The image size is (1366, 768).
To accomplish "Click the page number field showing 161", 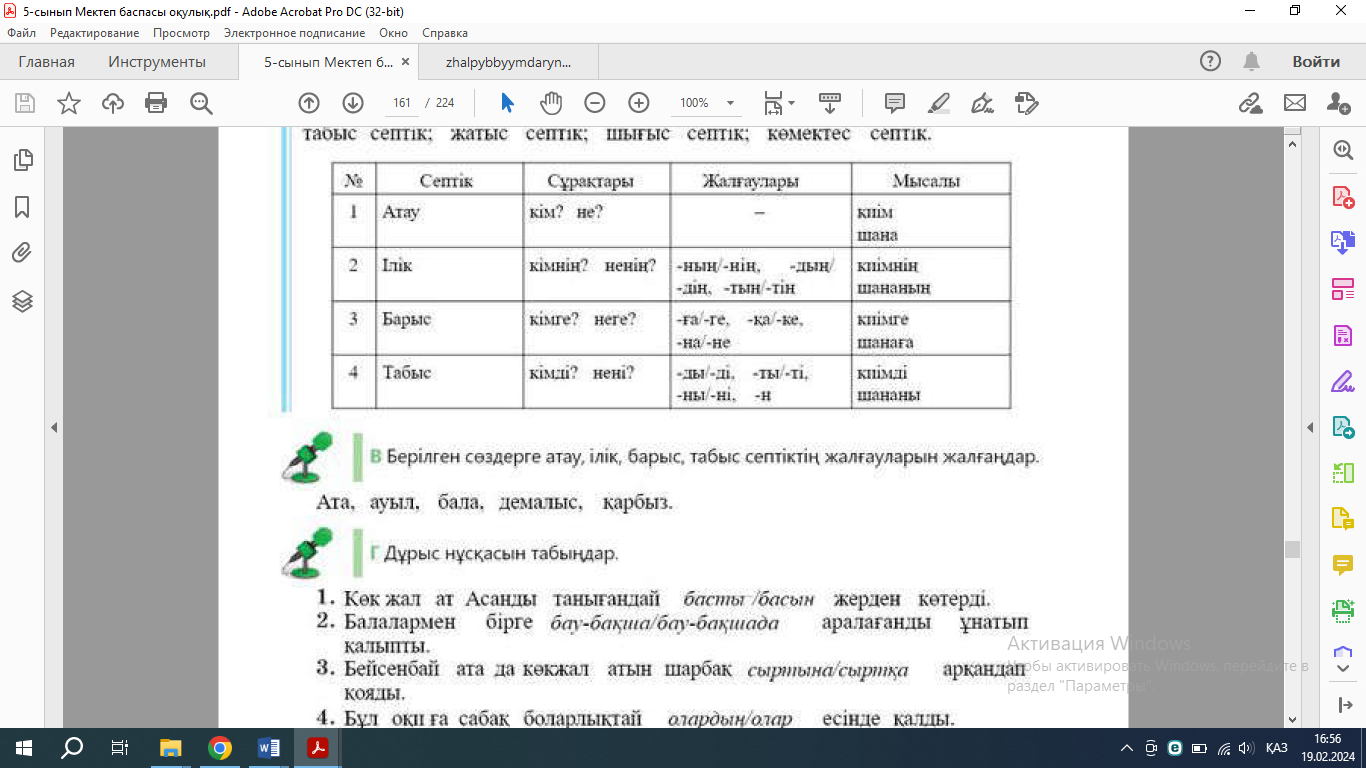I will 402,103.
